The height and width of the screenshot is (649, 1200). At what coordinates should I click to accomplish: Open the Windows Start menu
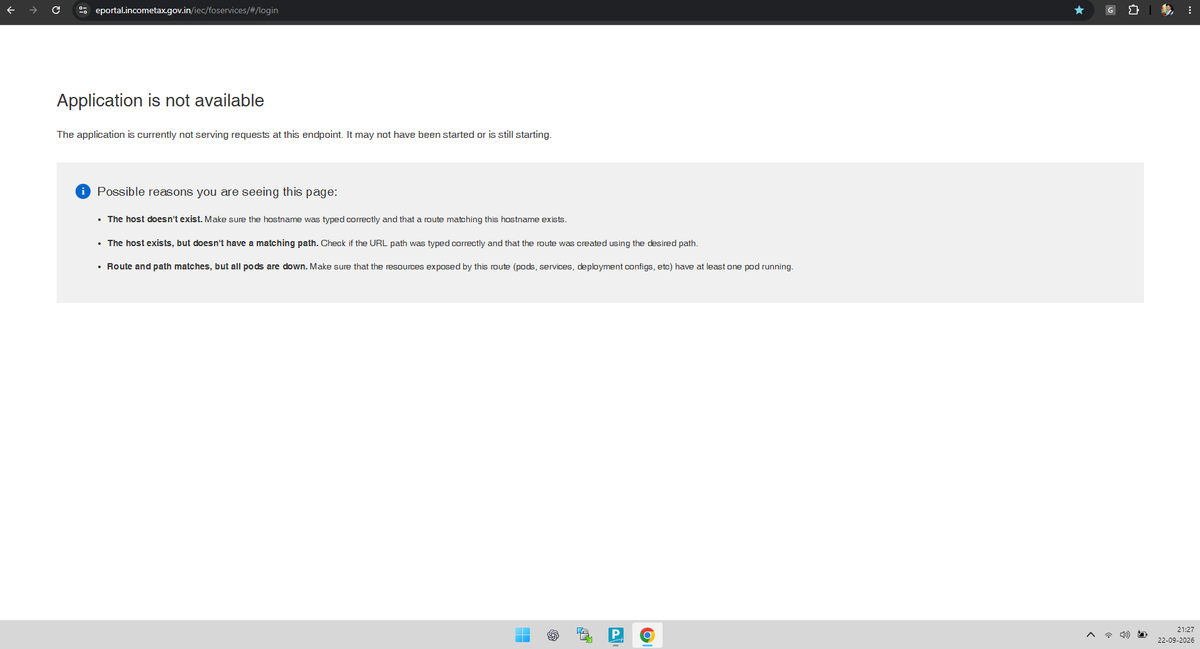pos(522,634)
